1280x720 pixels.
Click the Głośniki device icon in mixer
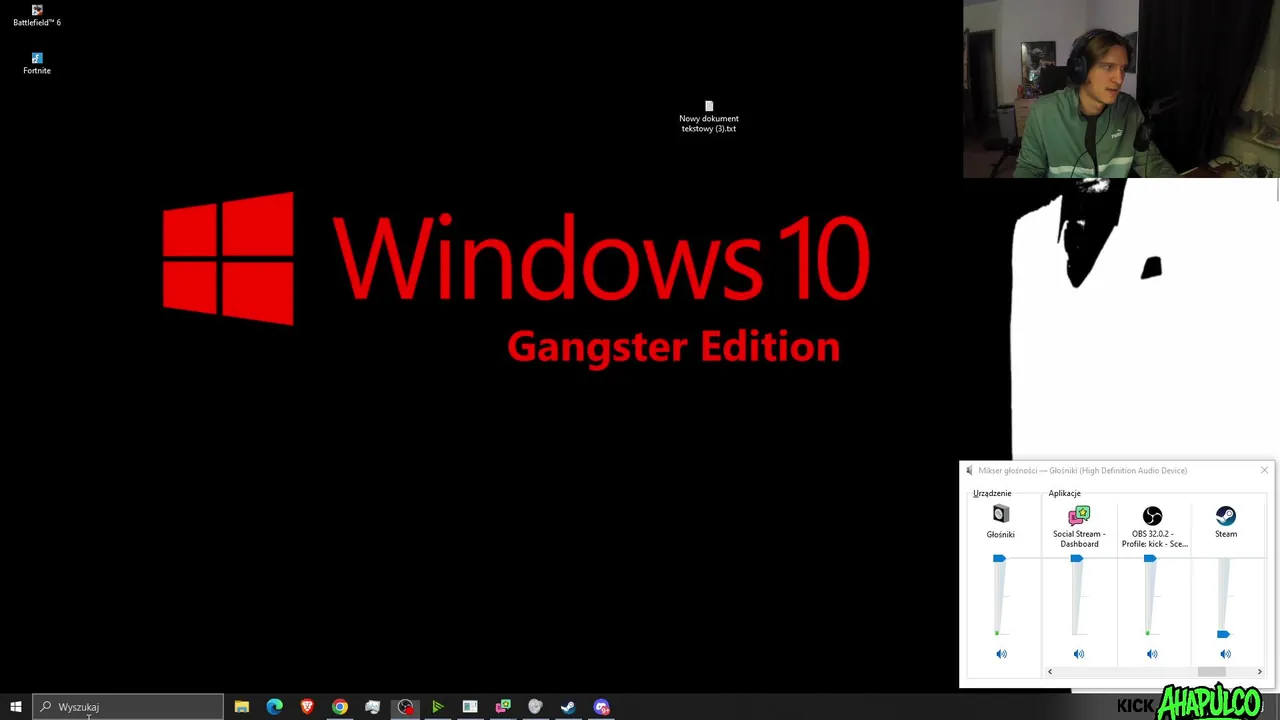tap(1001, 514)
